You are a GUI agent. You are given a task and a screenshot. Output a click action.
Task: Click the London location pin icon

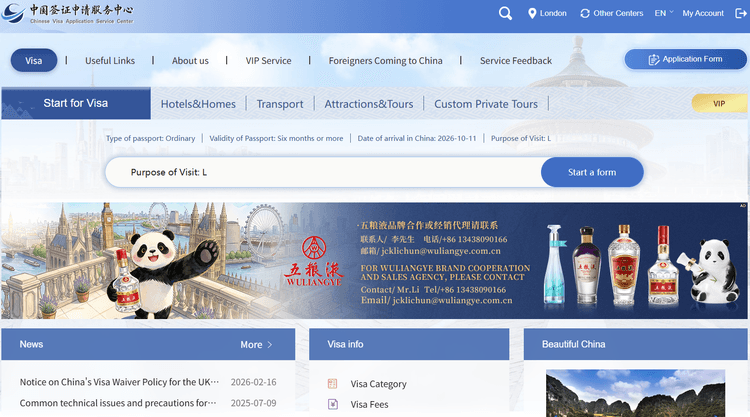(532, 13)
